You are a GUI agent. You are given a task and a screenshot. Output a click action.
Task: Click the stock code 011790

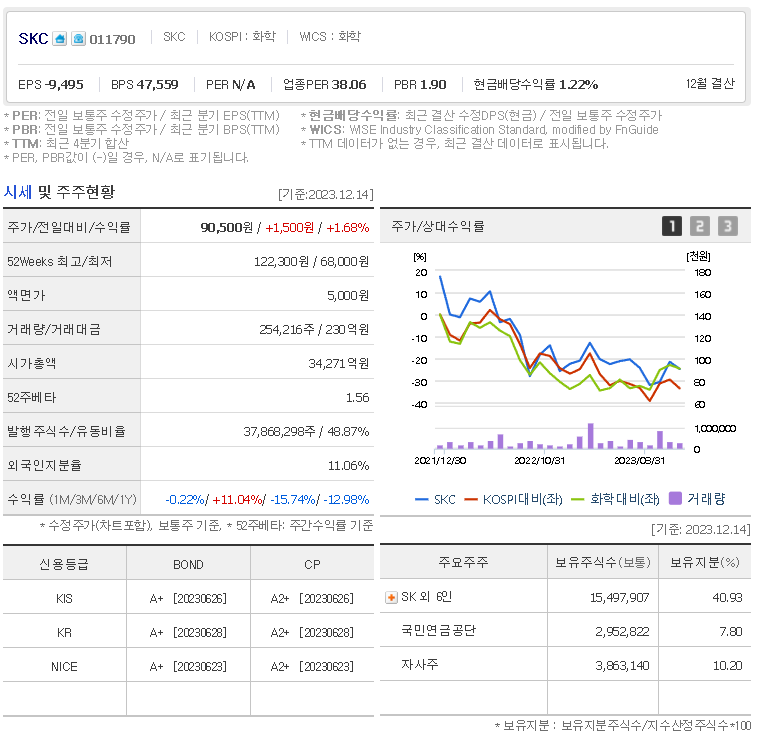click(x=112, y=39)
